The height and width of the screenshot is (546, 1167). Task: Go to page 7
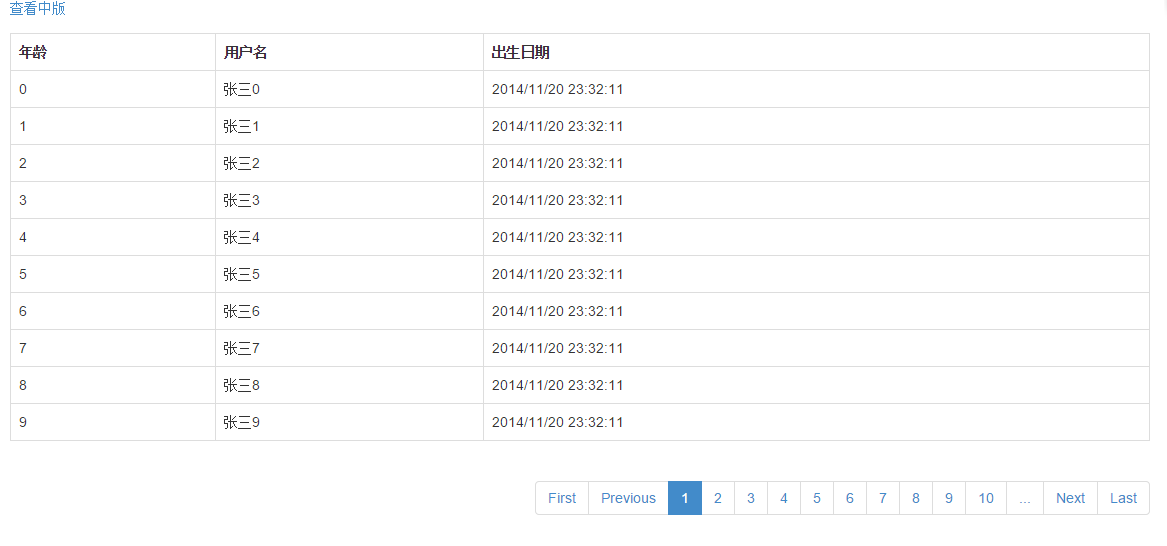click(883, 498)
